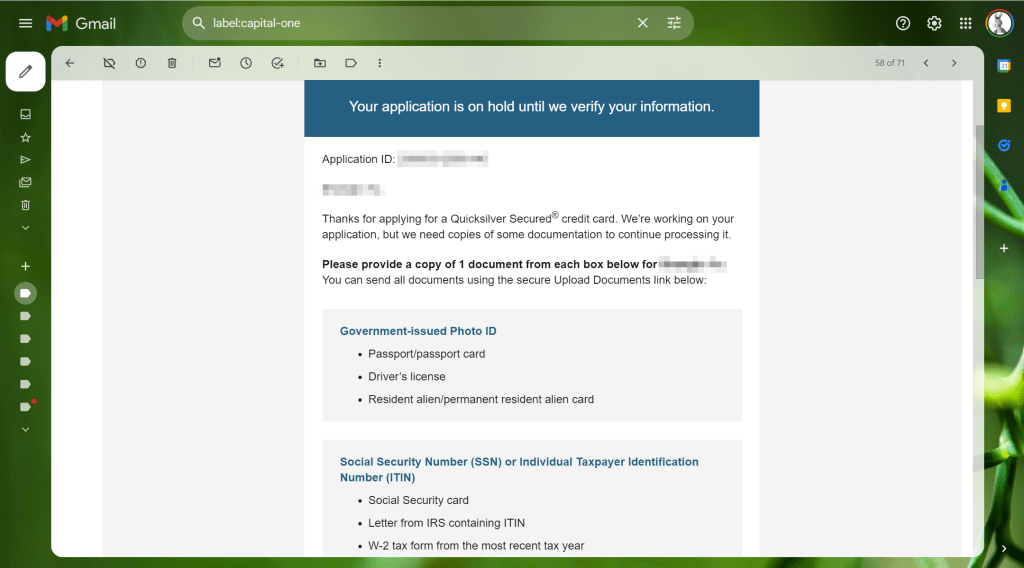1024x568 pixels.
Task: Compose a new email
Action: 25,71
